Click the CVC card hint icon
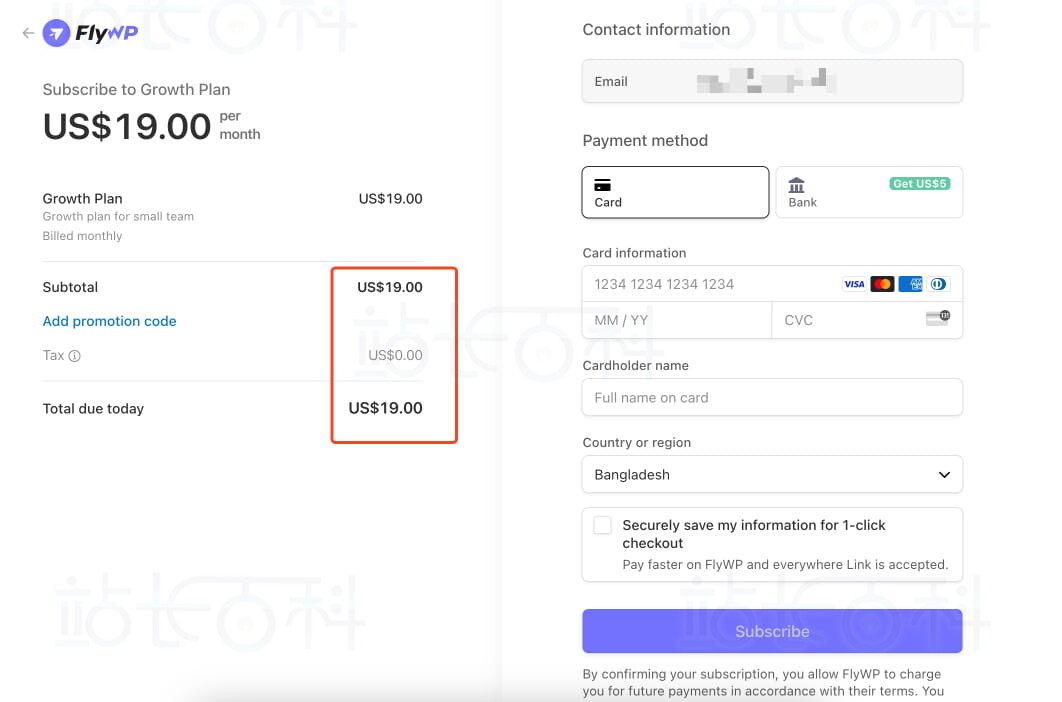 [938, 319]
